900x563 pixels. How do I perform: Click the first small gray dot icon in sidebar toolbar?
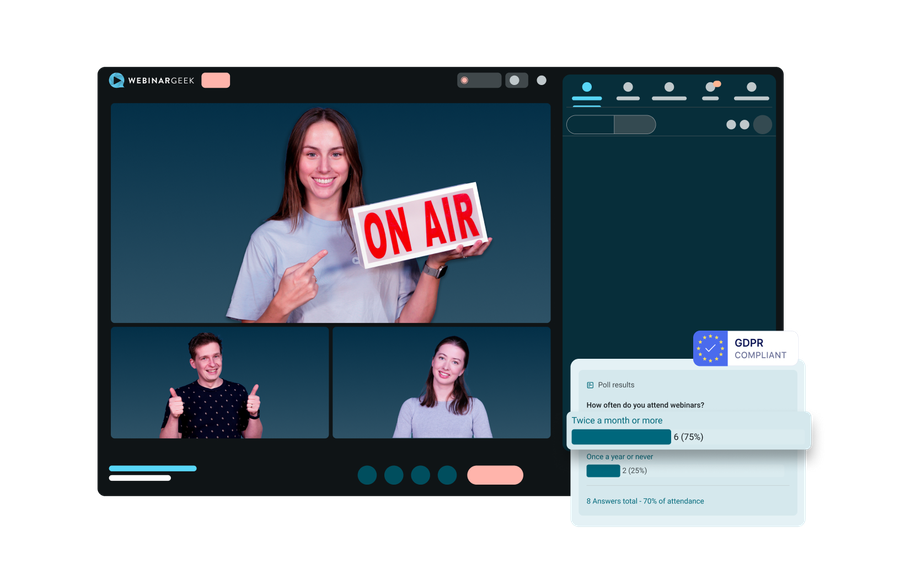(731, 125)
